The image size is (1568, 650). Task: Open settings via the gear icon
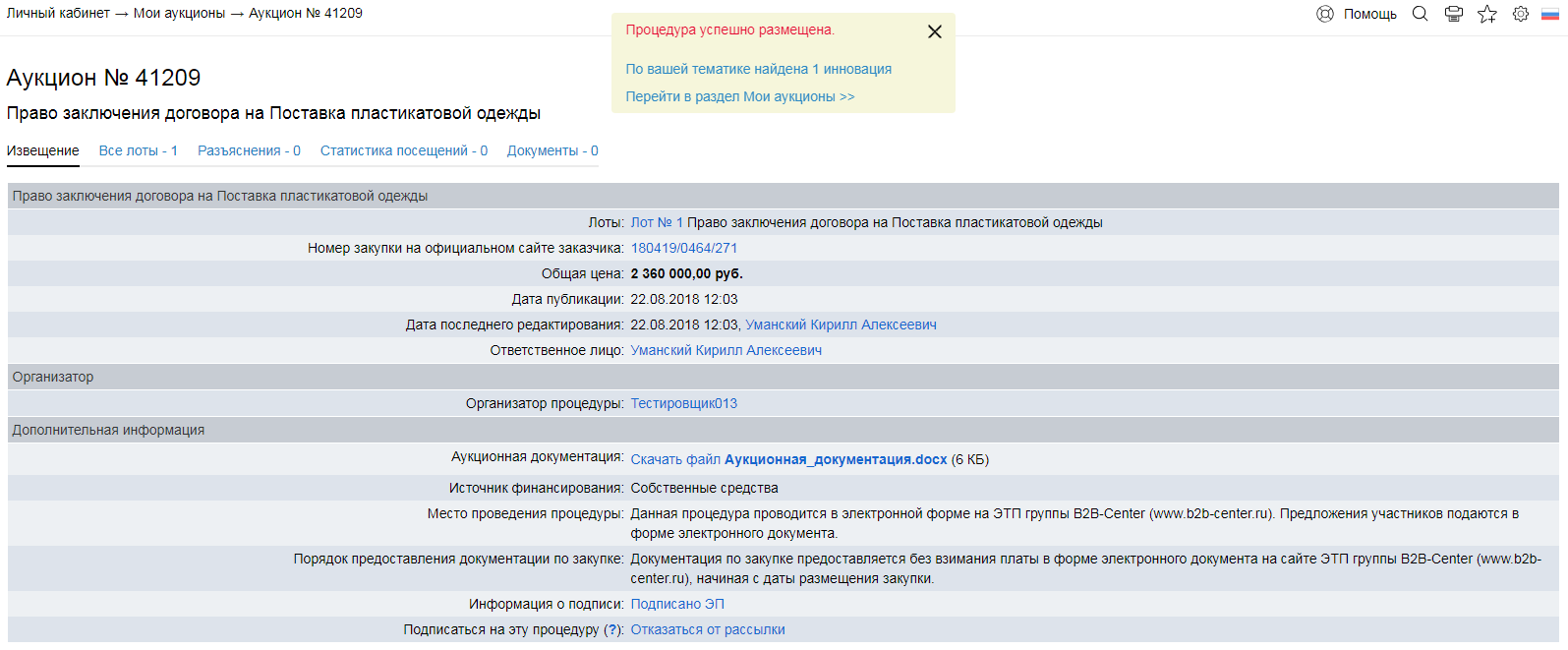tap(1521, 14)
